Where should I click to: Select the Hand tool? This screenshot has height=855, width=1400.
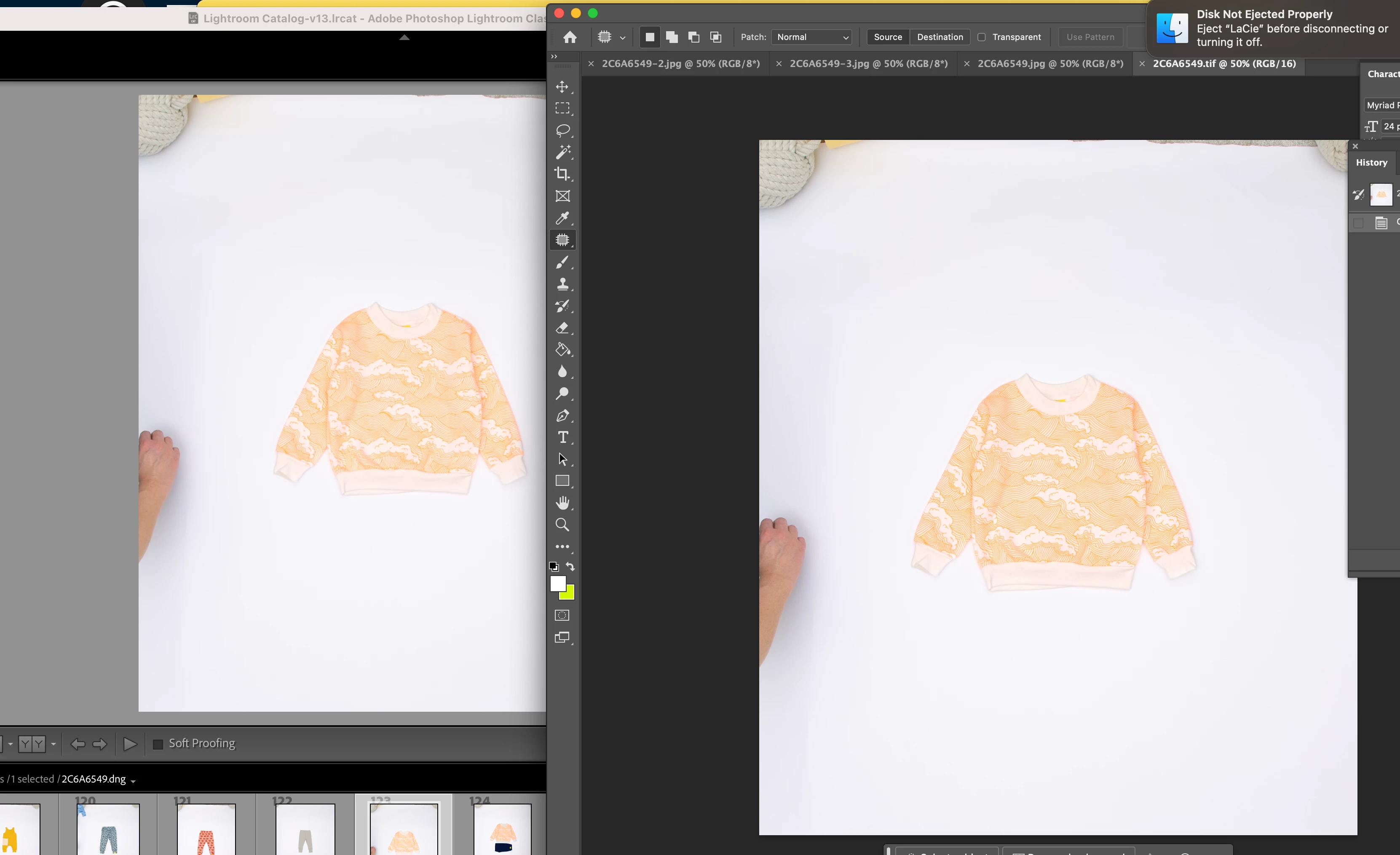[562, 503]
